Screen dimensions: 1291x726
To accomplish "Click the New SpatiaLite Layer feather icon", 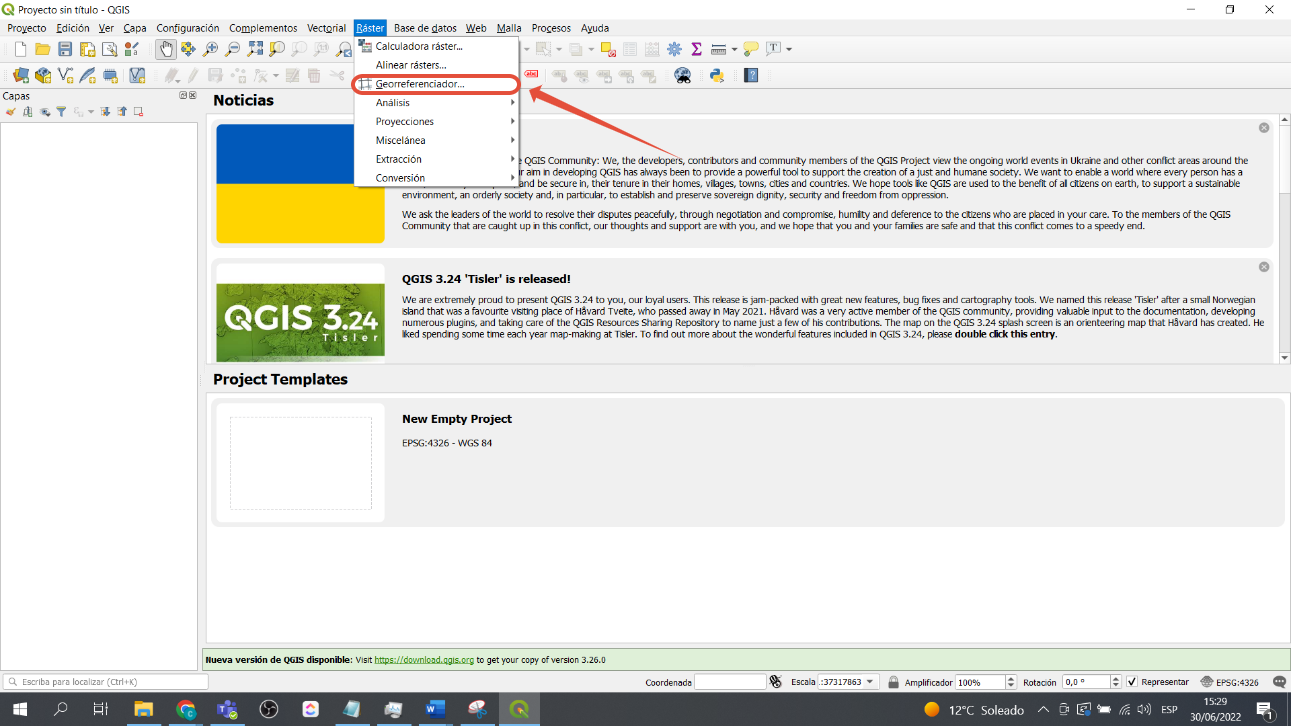I will (x=87, y=75).
